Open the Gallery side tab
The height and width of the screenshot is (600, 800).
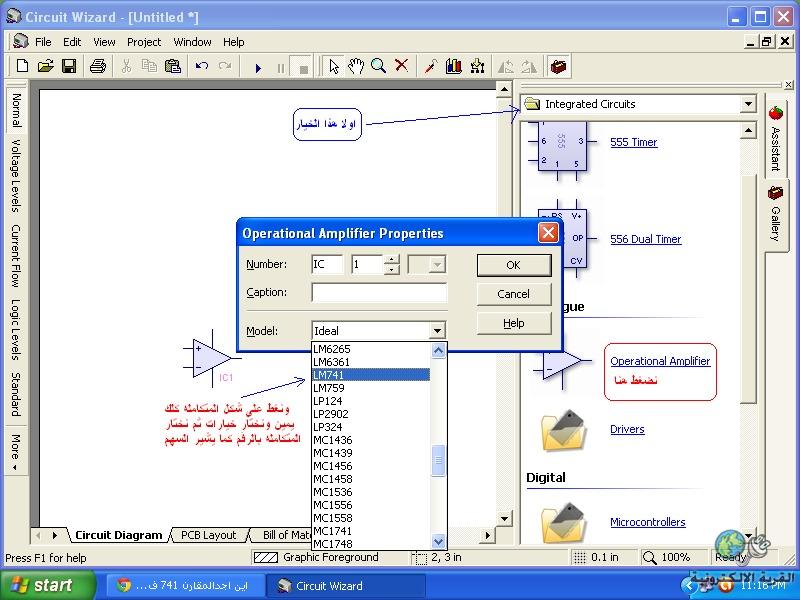776,214
